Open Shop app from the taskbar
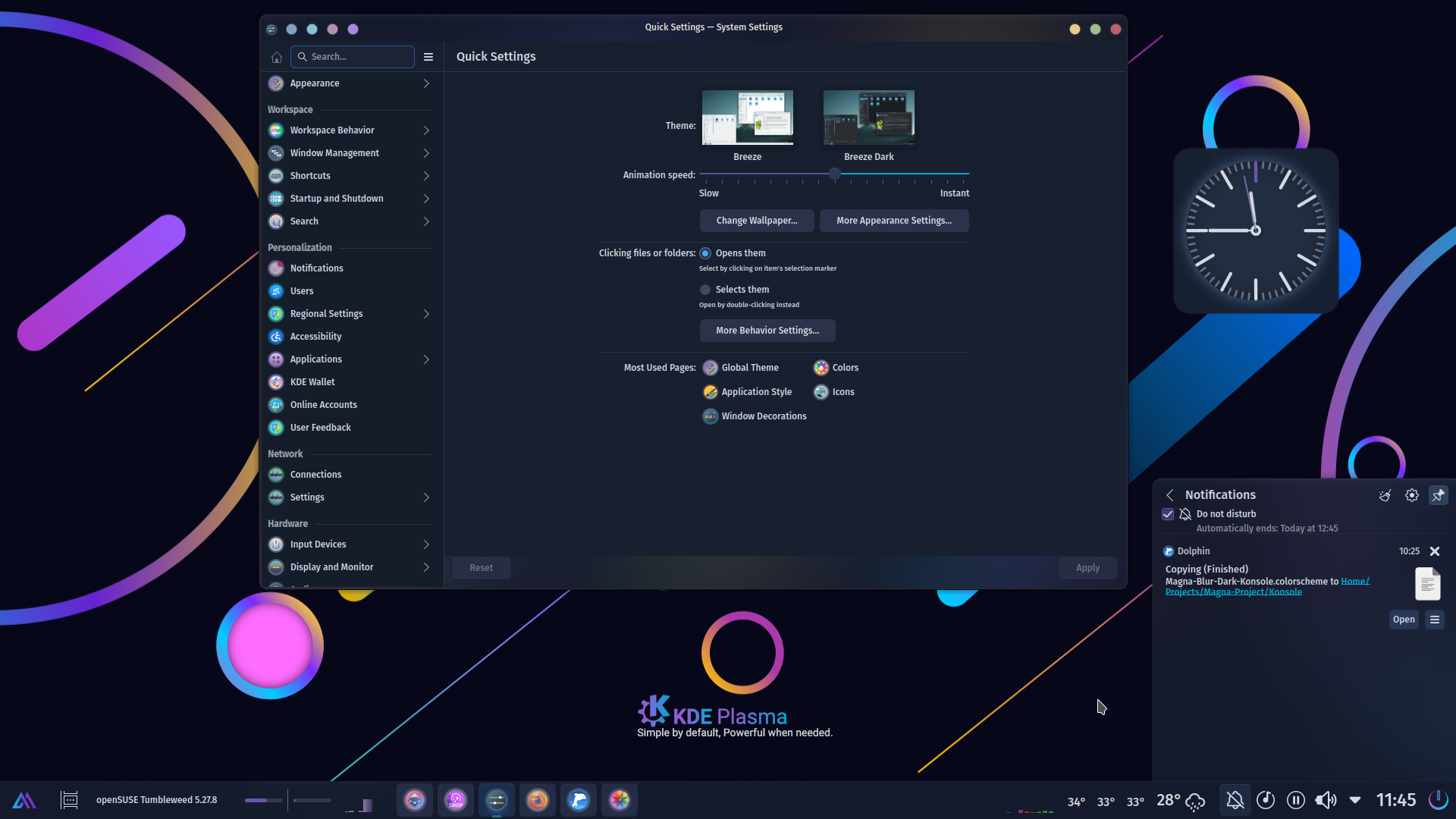Image resolution: width=1456 pixels, height=819 pixels. click(x=456, y=800)
